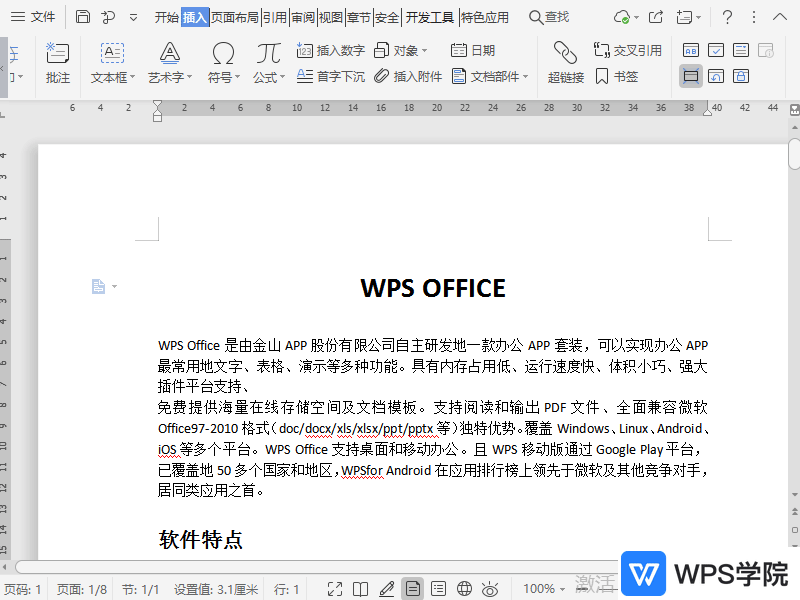The height and width of the screenshot is (600, 800).
Task: Toggle eye protection mode icon
Action: click(490, 589)
